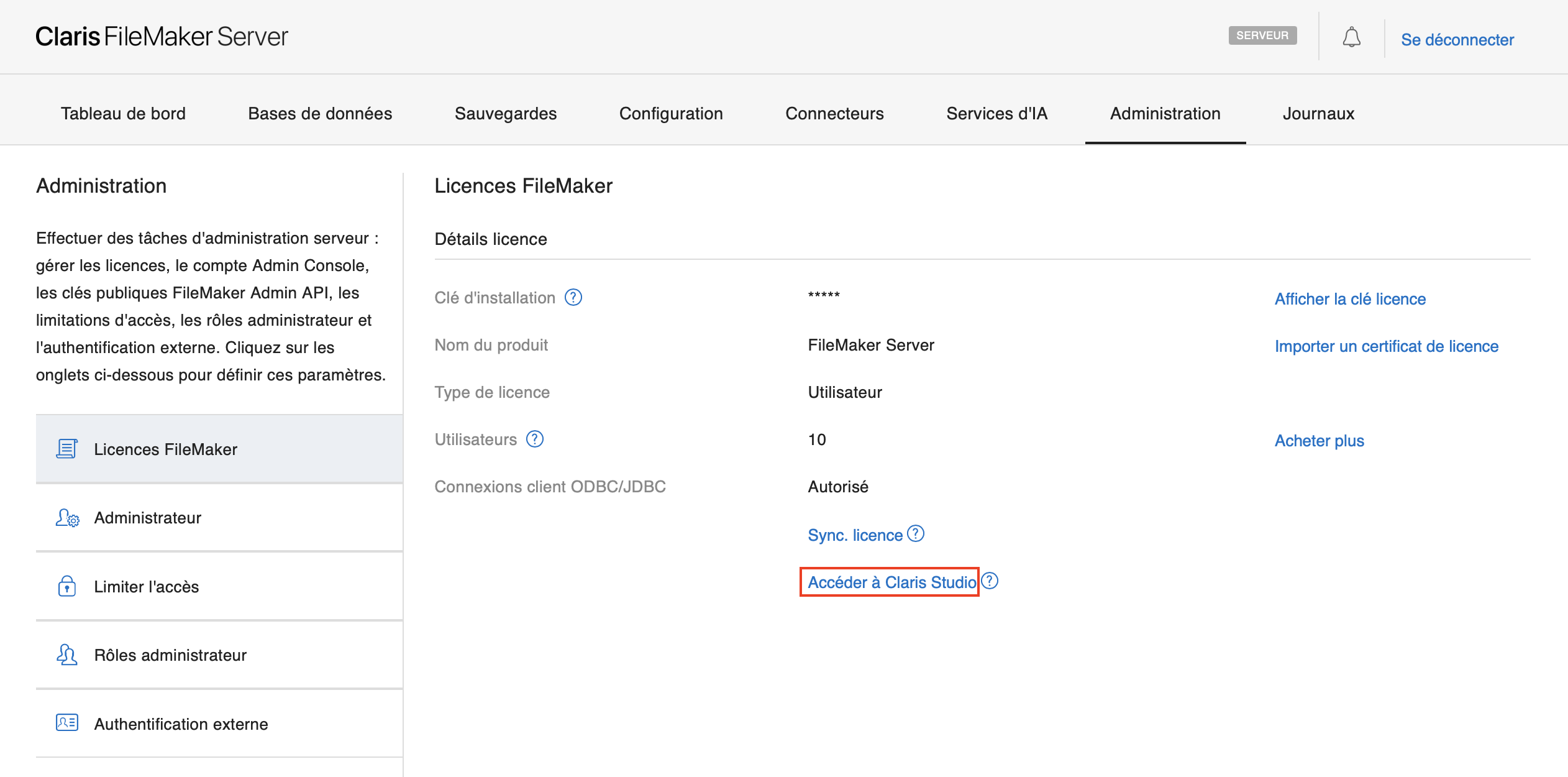Switch to the Bases de données tab
The width and height of the screenshot is (1568, 777).
tap(320, 114)
